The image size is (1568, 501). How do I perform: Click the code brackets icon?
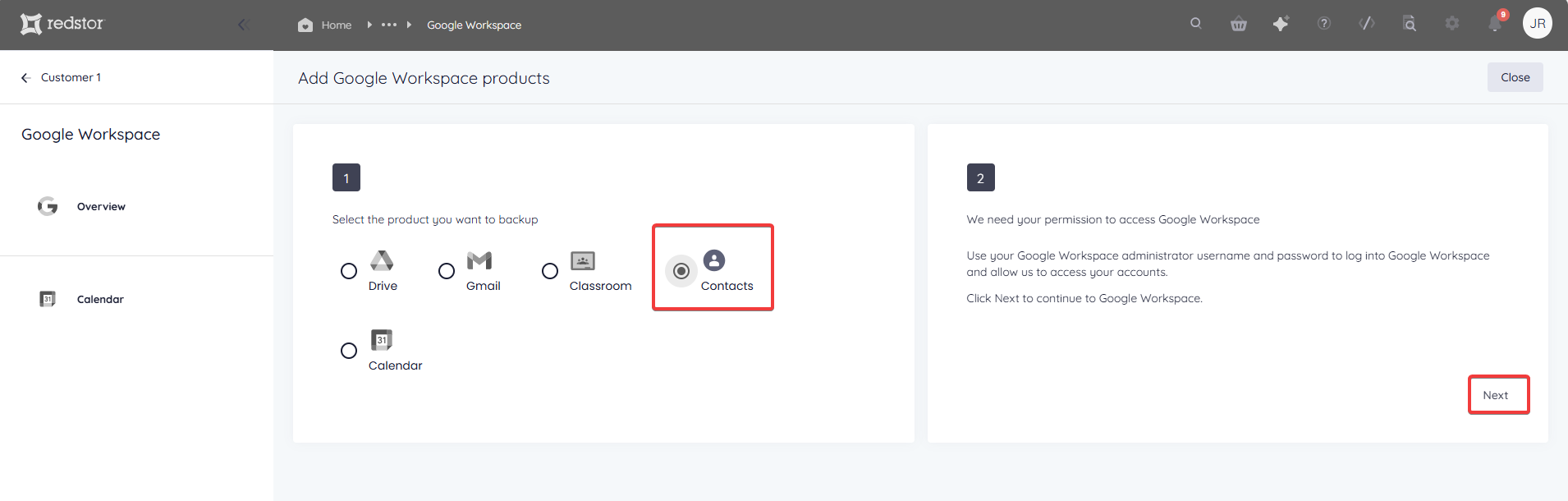[1367, 24]
